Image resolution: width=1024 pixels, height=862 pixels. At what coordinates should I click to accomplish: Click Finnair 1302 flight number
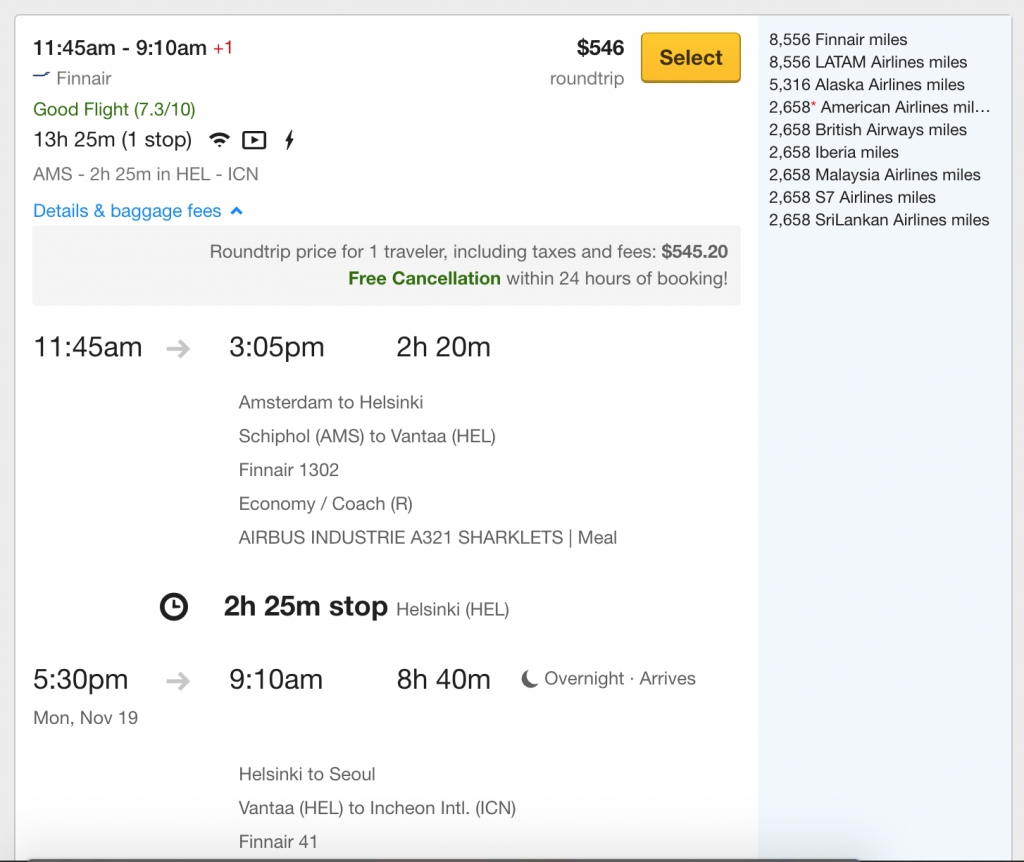(x=289, y=470)
